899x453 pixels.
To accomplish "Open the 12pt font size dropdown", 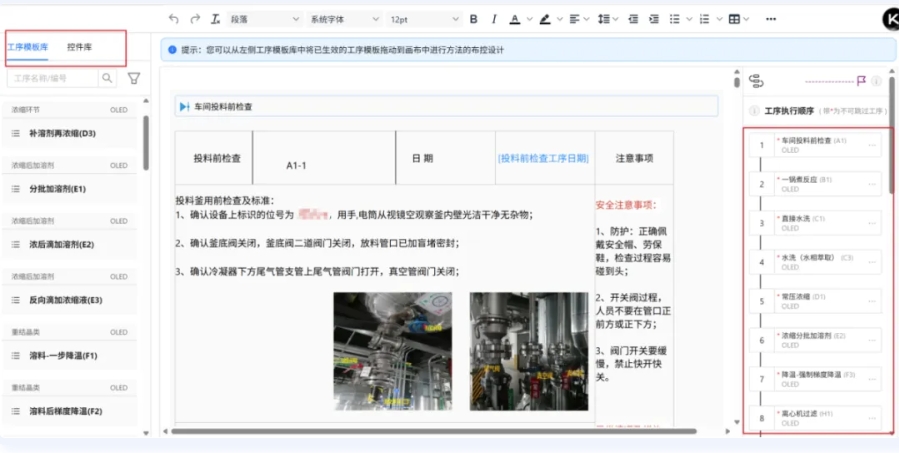I will point(423,19).
